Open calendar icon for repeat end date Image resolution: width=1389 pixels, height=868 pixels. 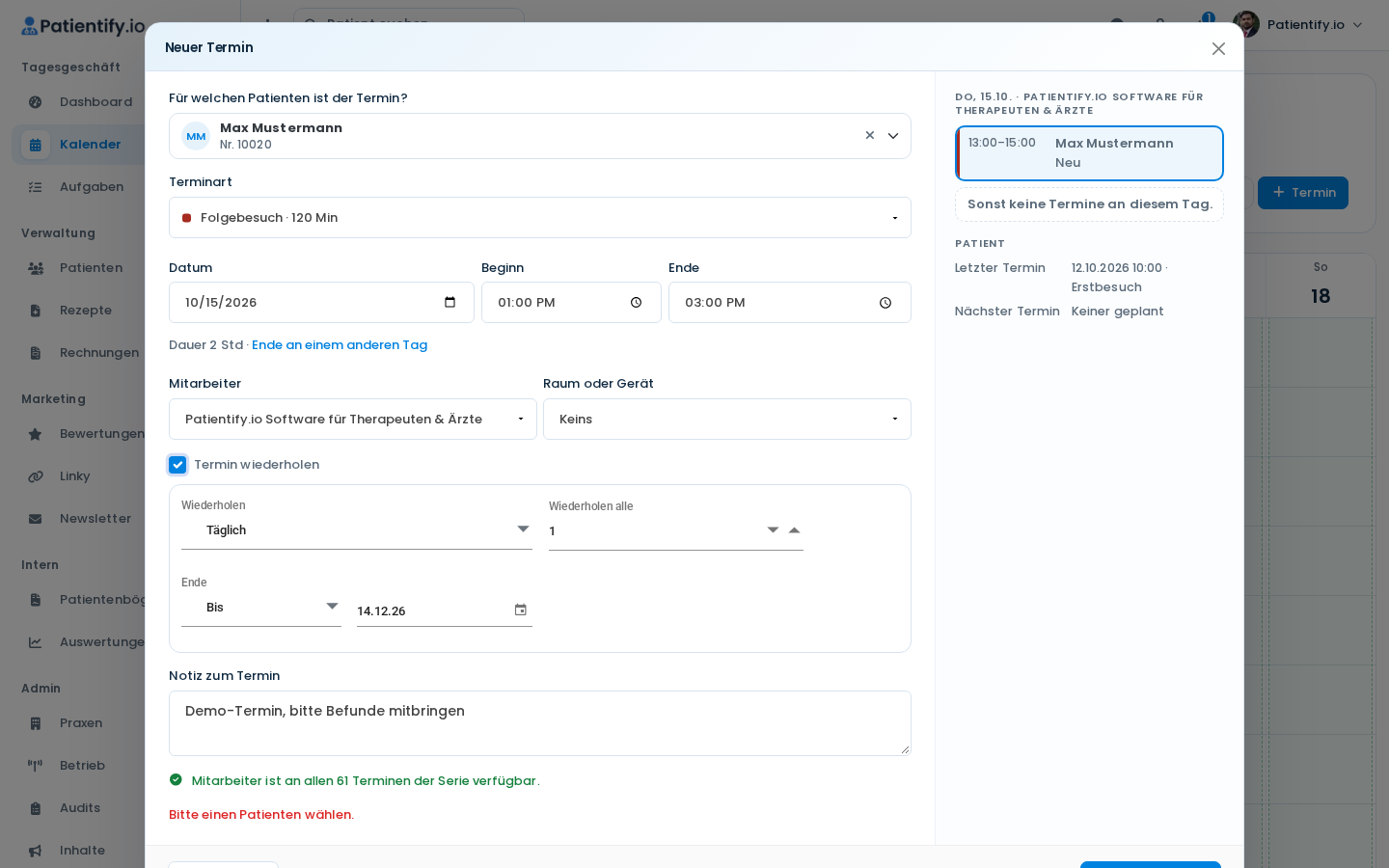point(521,610)
